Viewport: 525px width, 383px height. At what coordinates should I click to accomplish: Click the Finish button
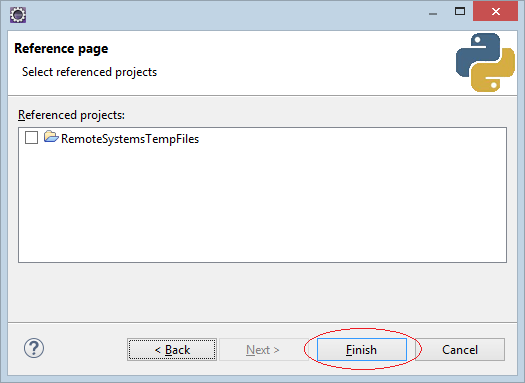click(362, 350)
